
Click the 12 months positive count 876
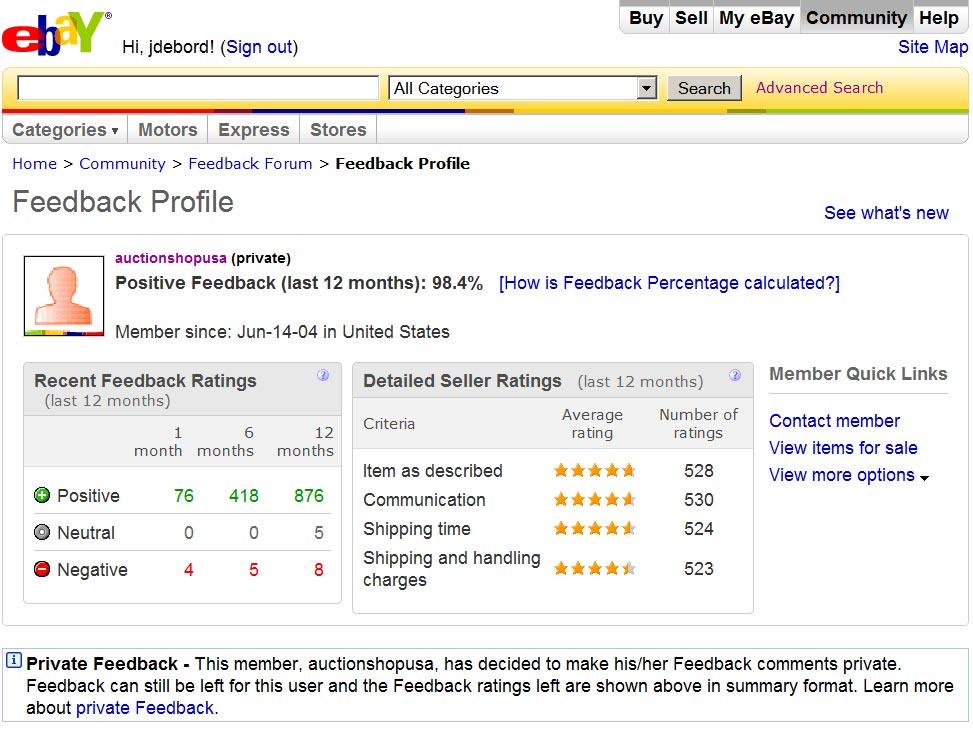[309, 496]
